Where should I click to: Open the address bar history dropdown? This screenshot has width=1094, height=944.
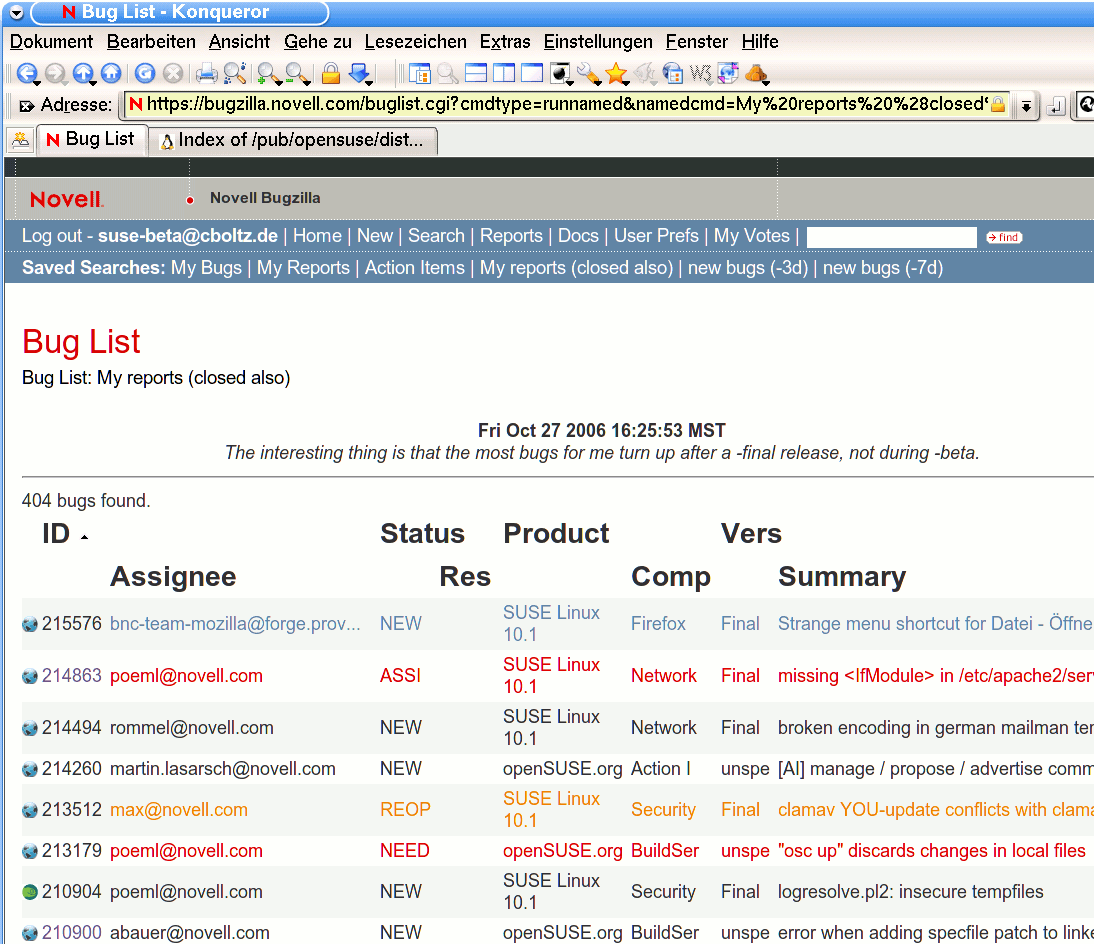tap(1026, 106)
